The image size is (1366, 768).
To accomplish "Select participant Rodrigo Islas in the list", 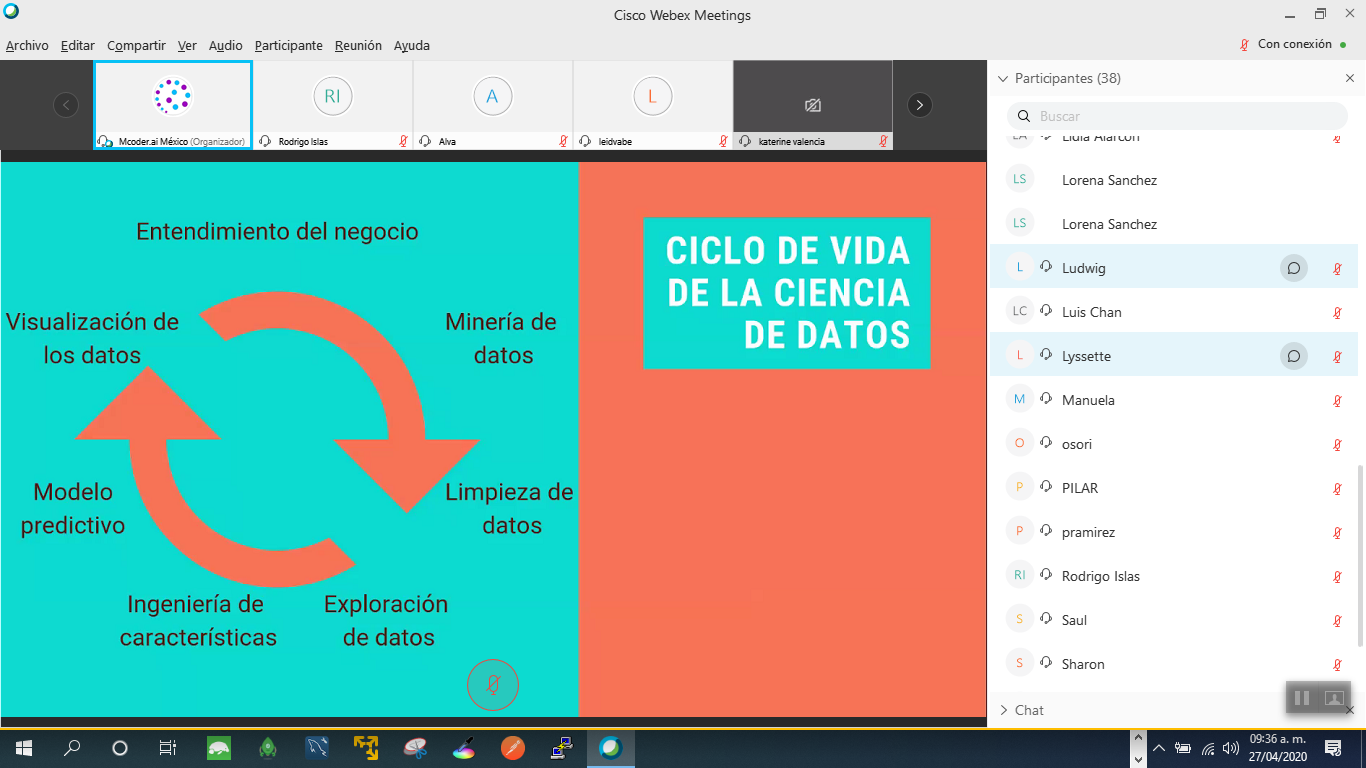I will point(1100,576).
